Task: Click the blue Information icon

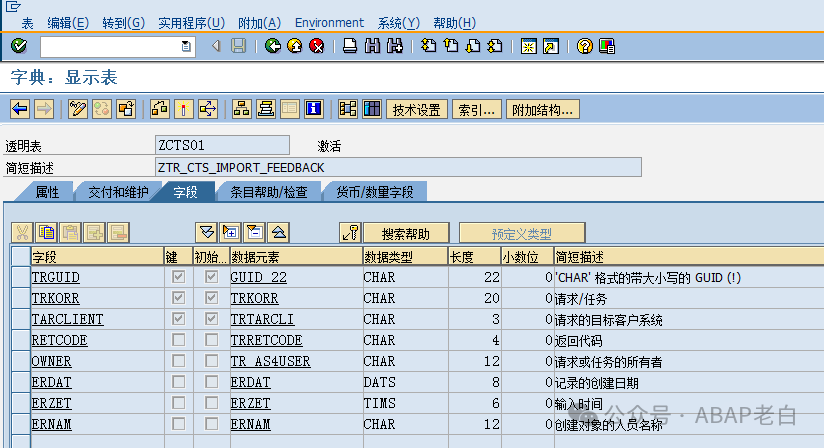Action: [x=314, y=109]
